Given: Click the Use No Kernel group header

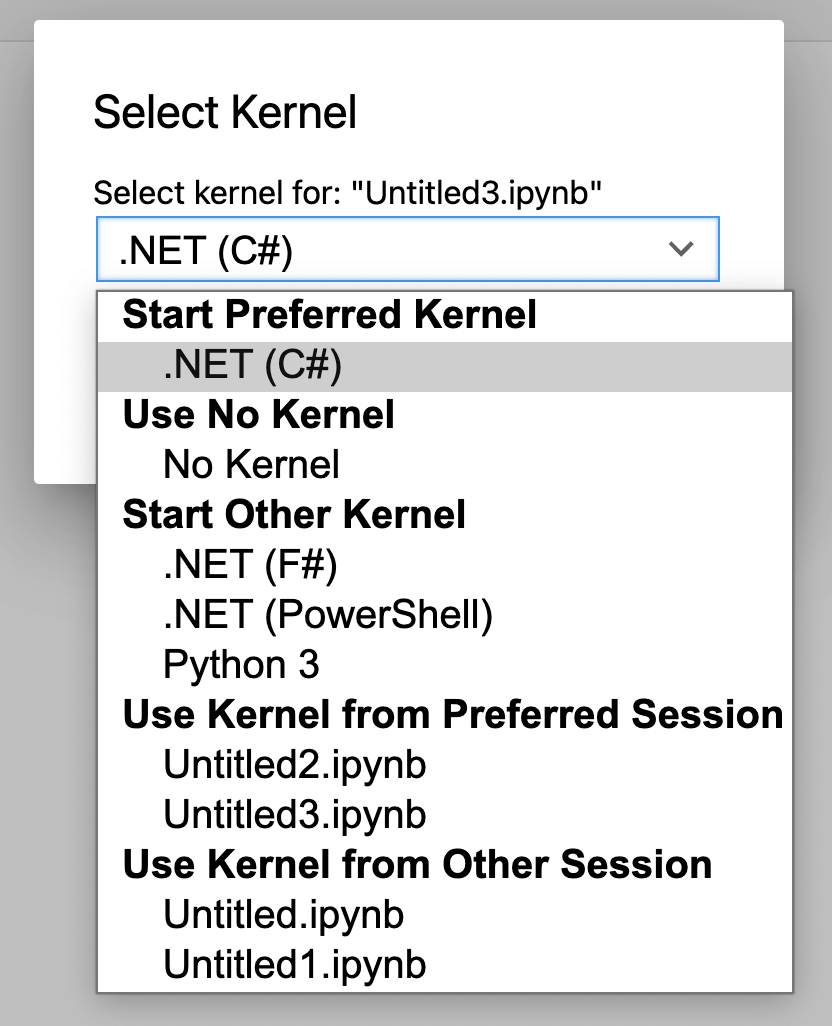Looking at the screenshot, I should [x=259, y=415].
